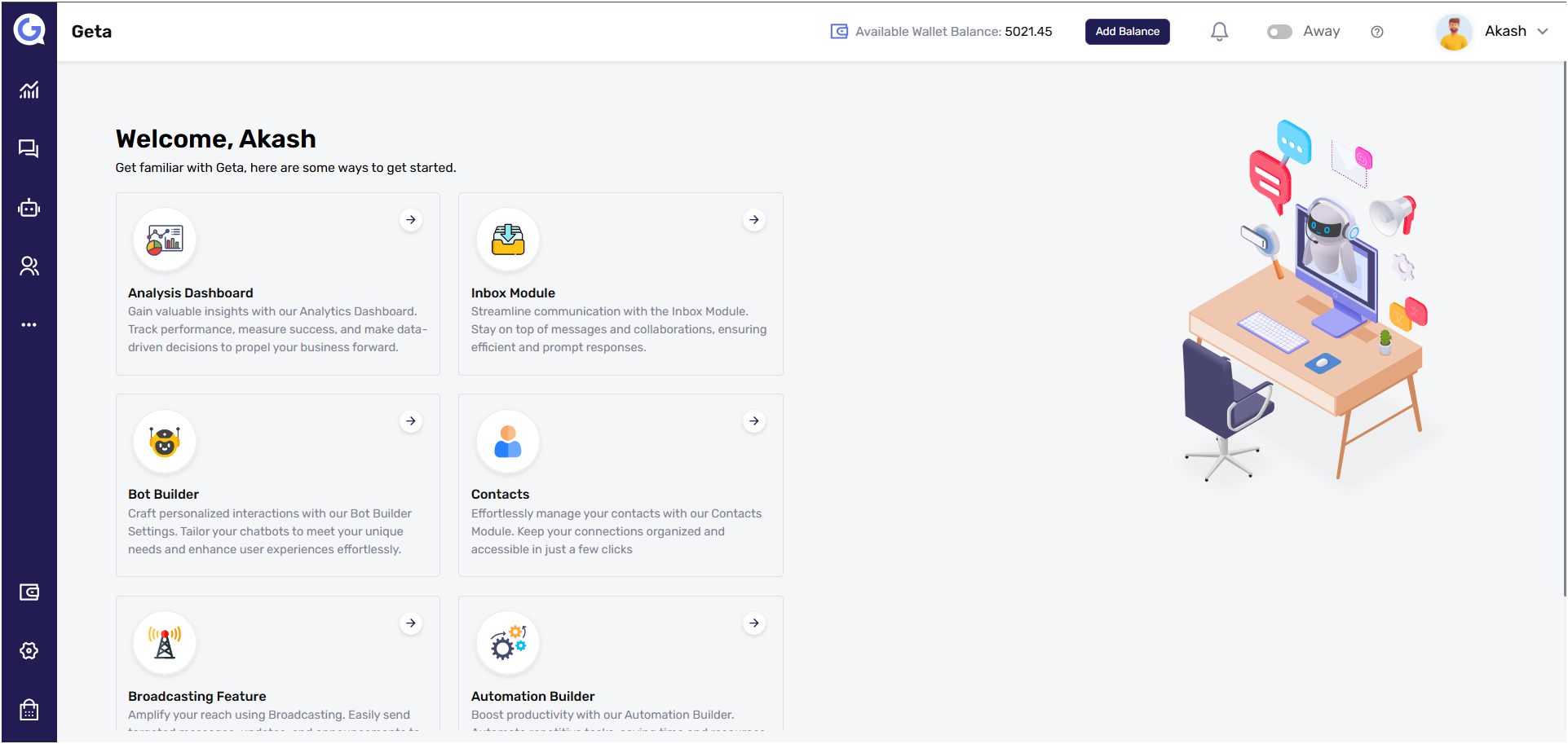This screenshot has width=1568, height=744.
Task: Click the Akash profile avatar picture
Action: point(1454,32)
